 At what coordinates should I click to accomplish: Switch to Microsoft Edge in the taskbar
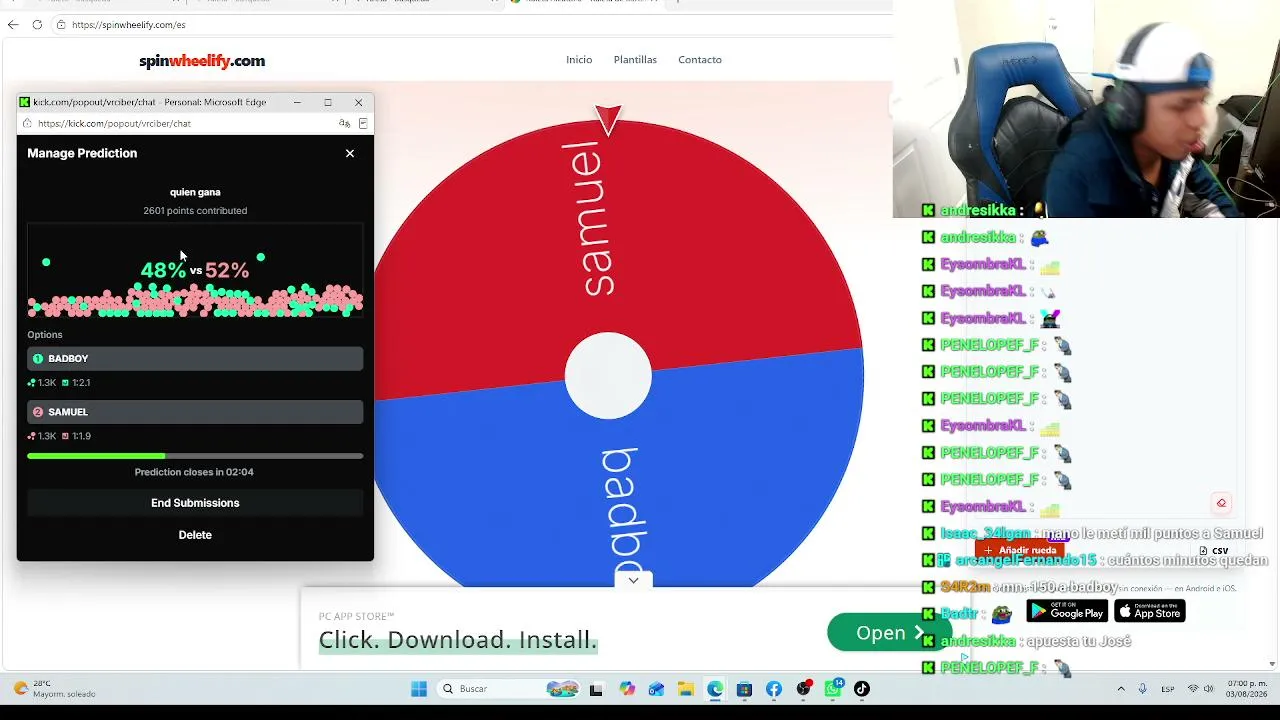[715, 689]
